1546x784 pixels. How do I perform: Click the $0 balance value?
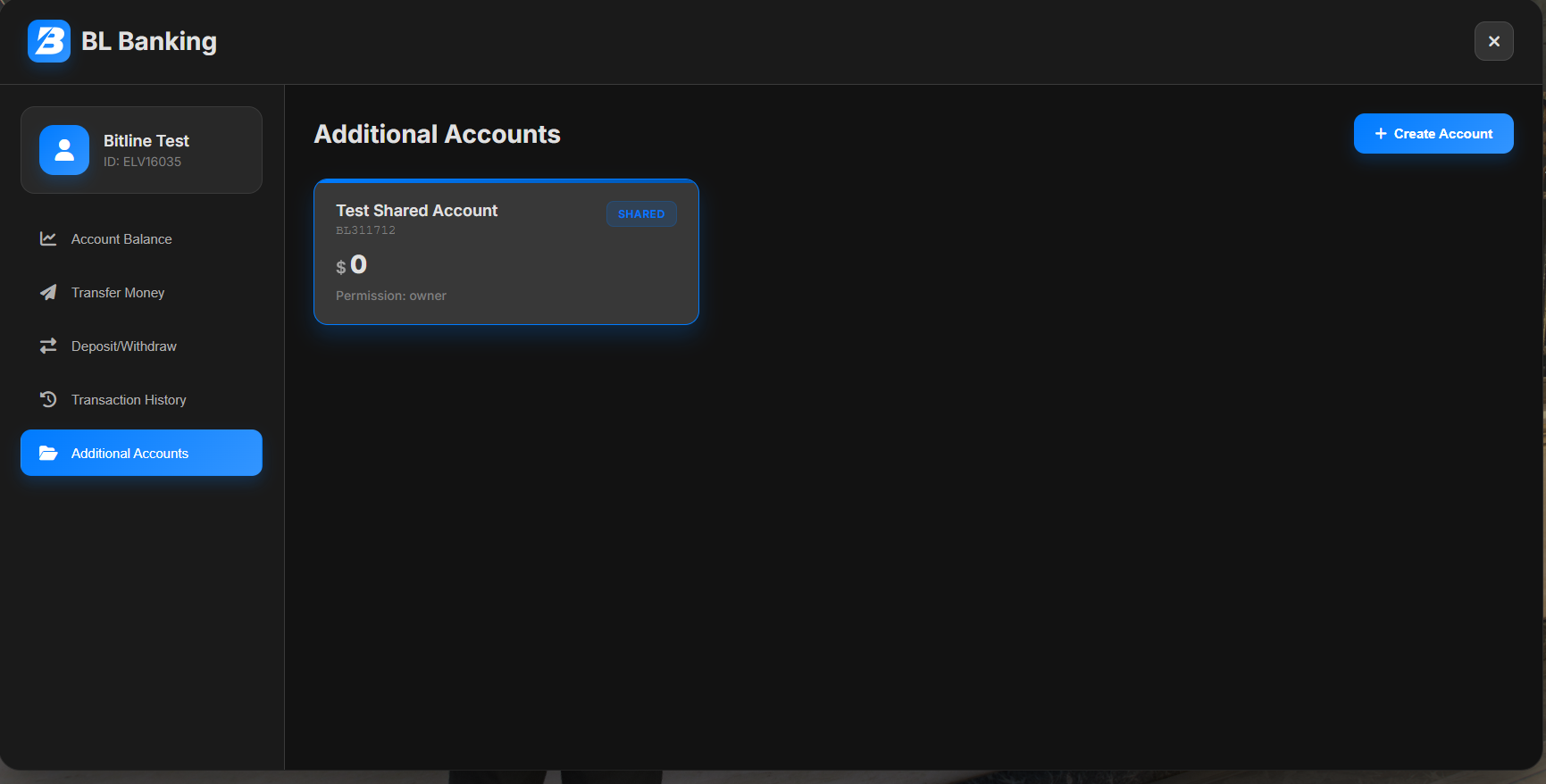coord(352,264)
